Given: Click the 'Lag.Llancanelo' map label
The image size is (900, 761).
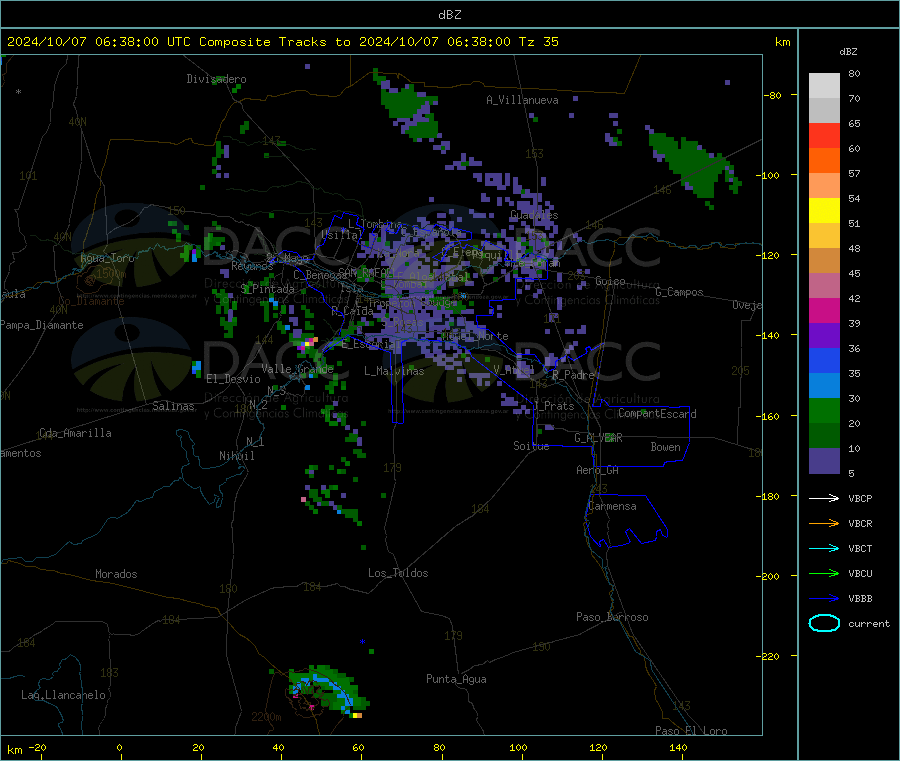Looking at the screenshot, I should coord(63,695).
